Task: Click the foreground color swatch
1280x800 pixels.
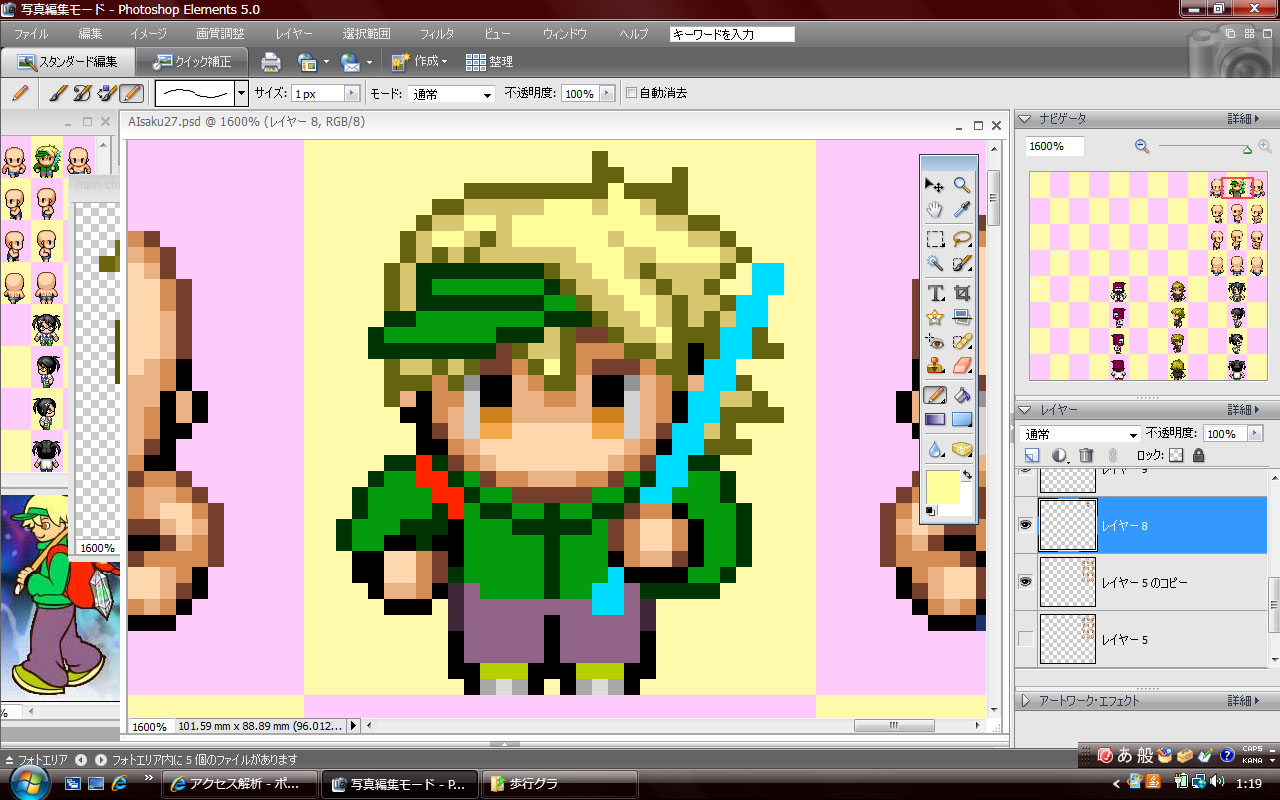Action: pos(943,487)
